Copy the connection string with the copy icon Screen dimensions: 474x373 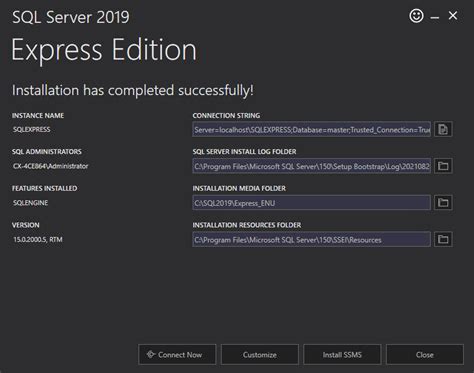point(443,129)
